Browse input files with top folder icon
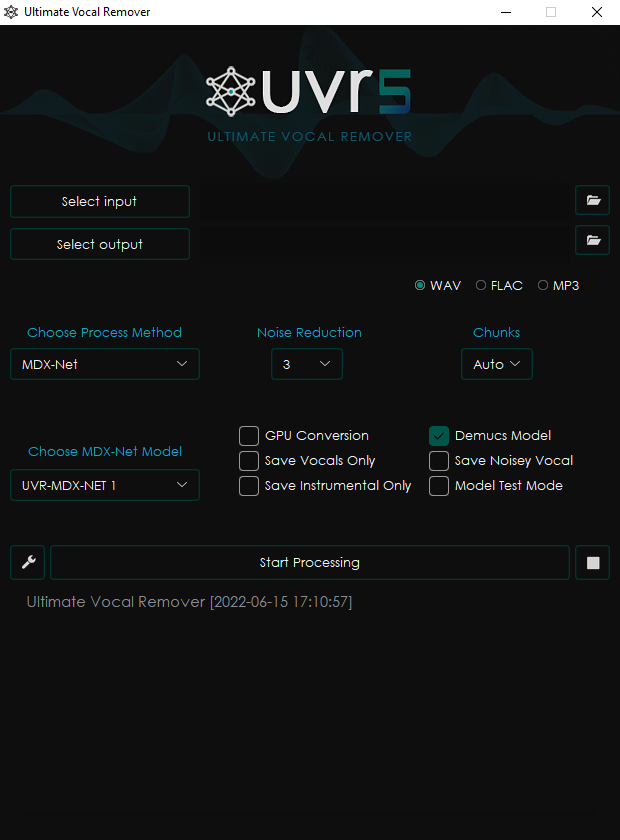Image resolution: width=620 pixels, height=840 pixels. point(593,201)
